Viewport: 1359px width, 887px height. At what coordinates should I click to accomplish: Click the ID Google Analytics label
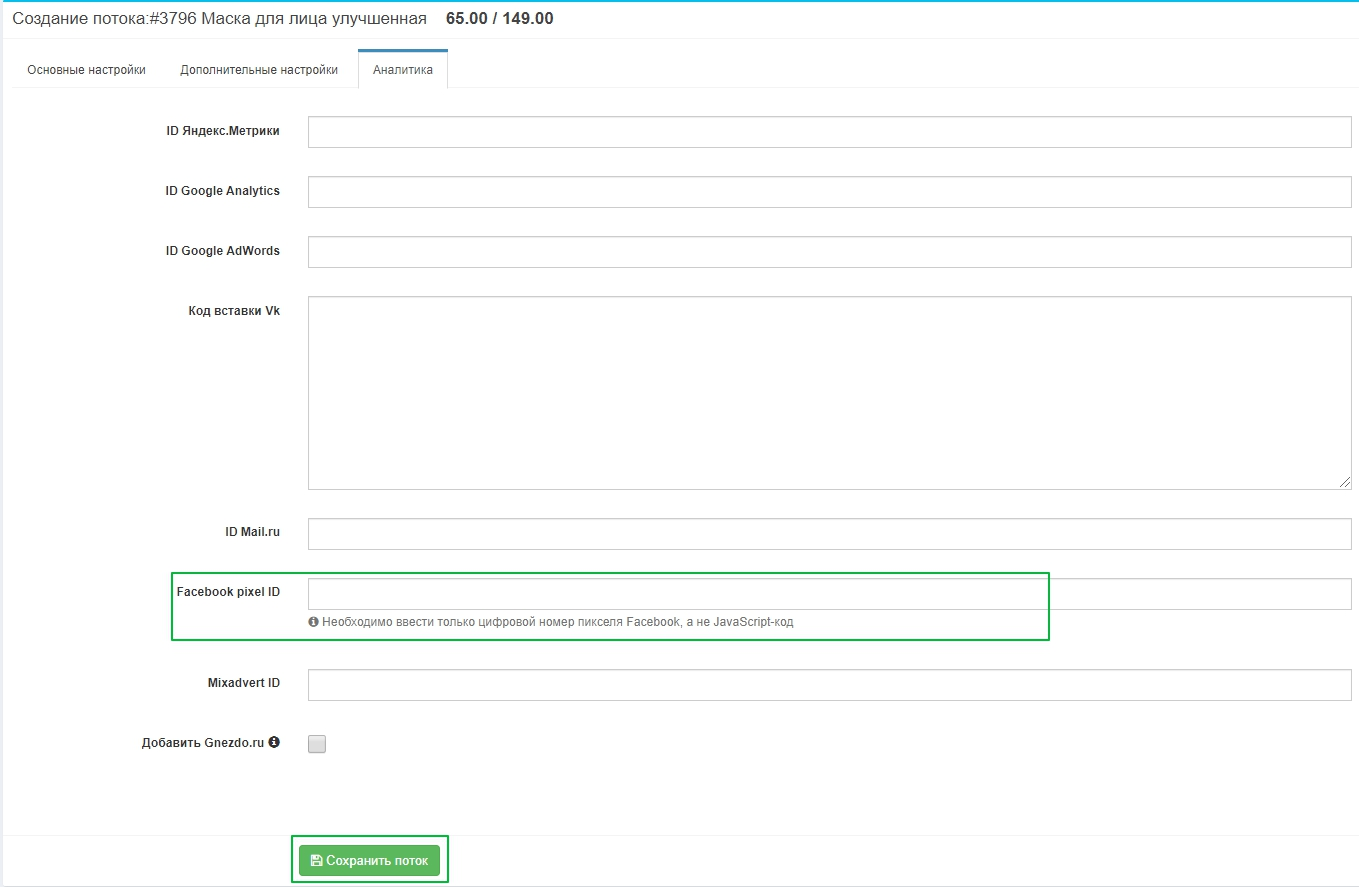tap(222, 191)
